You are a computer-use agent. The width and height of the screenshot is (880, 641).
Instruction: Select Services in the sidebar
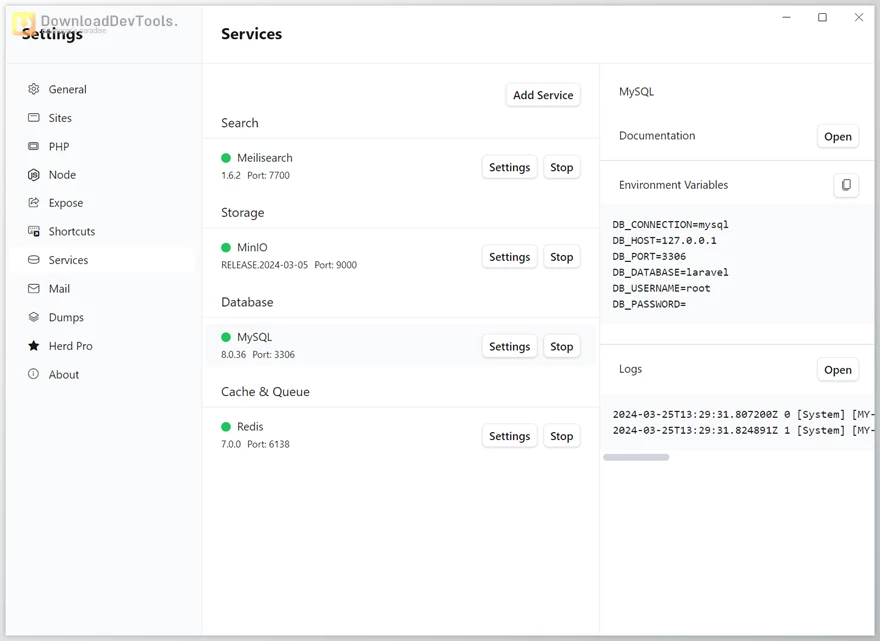click(x=103, y=260)
